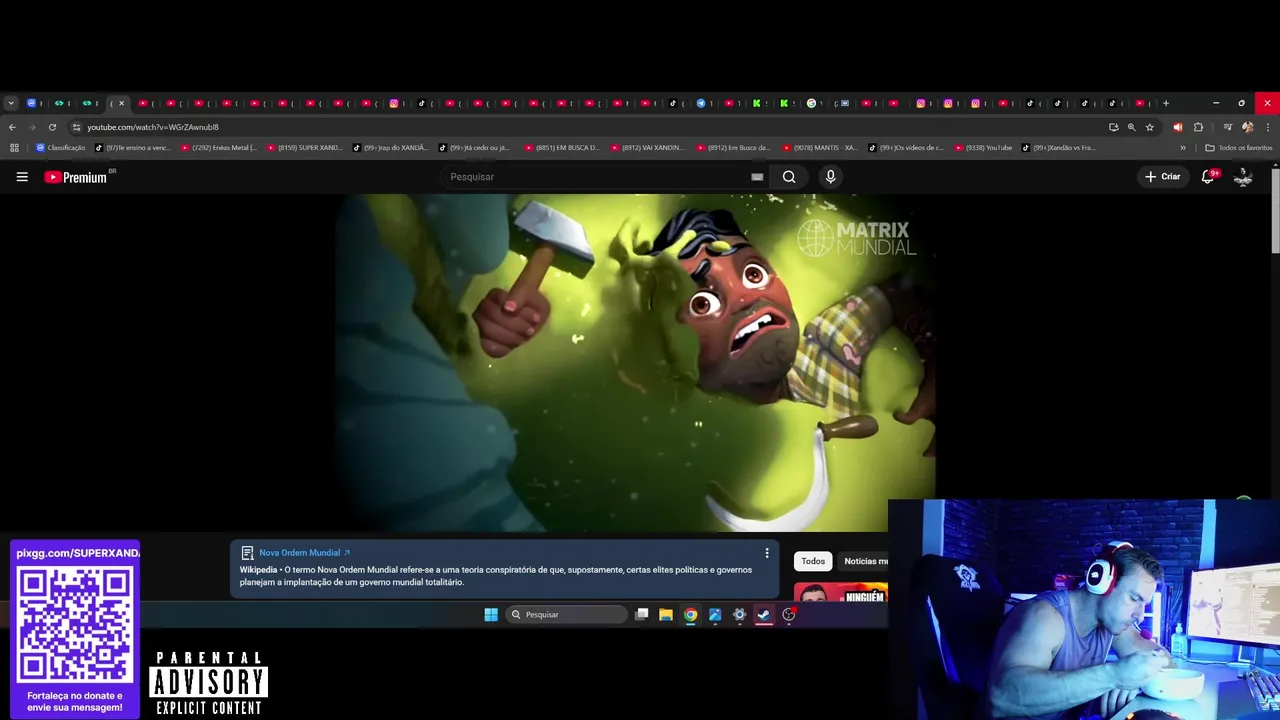The width and height of the screenshot is (1280, 720).
Task: Open the EM BUSCA D... bookmark
Action: (562, 148)
